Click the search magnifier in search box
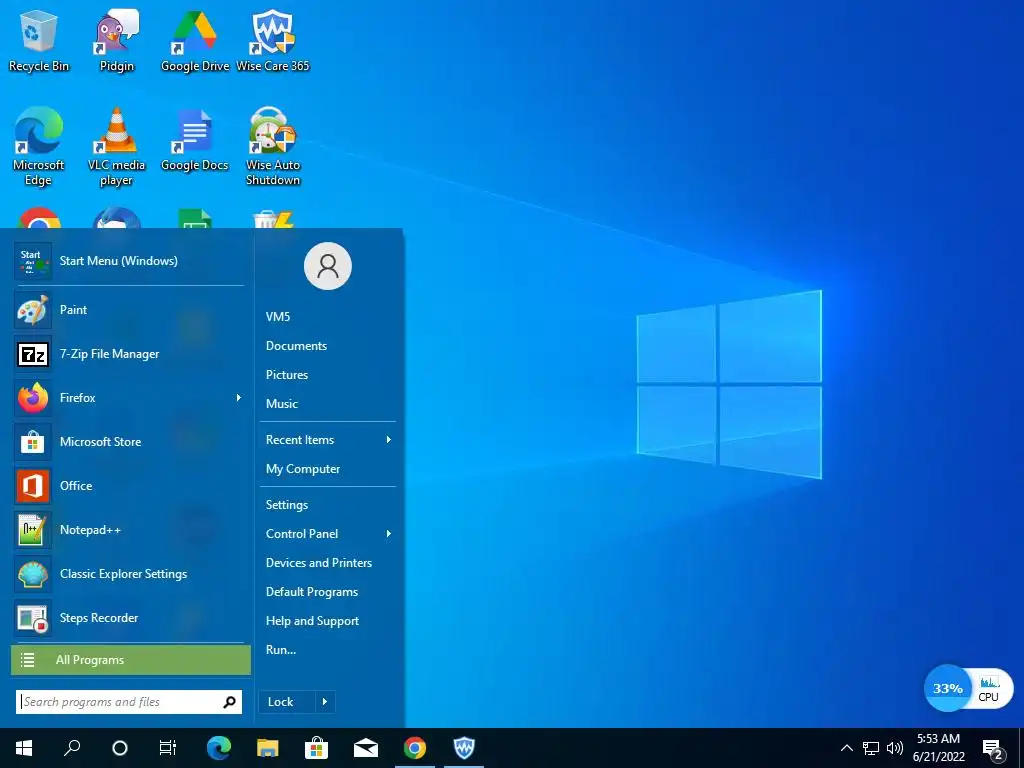Screen dimensions: 1024x768 click(229, 702)
